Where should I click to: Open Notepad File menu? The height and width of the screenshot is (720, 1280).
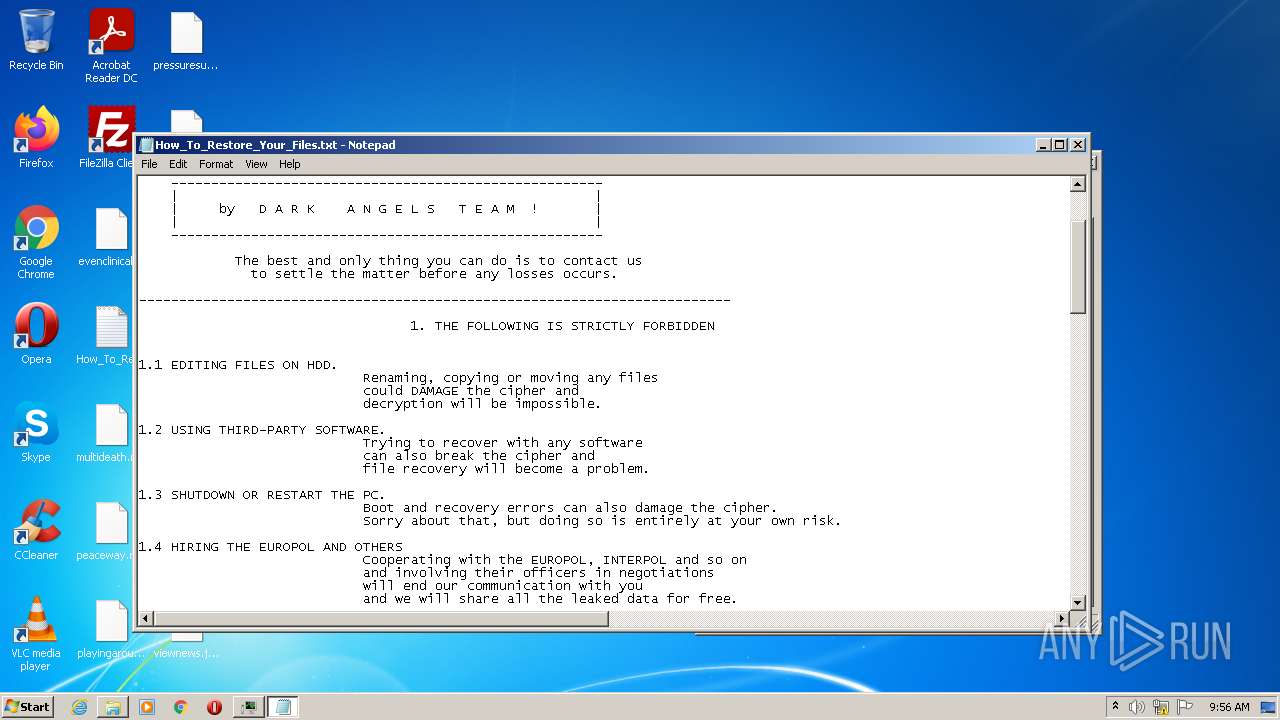(149, 164)
